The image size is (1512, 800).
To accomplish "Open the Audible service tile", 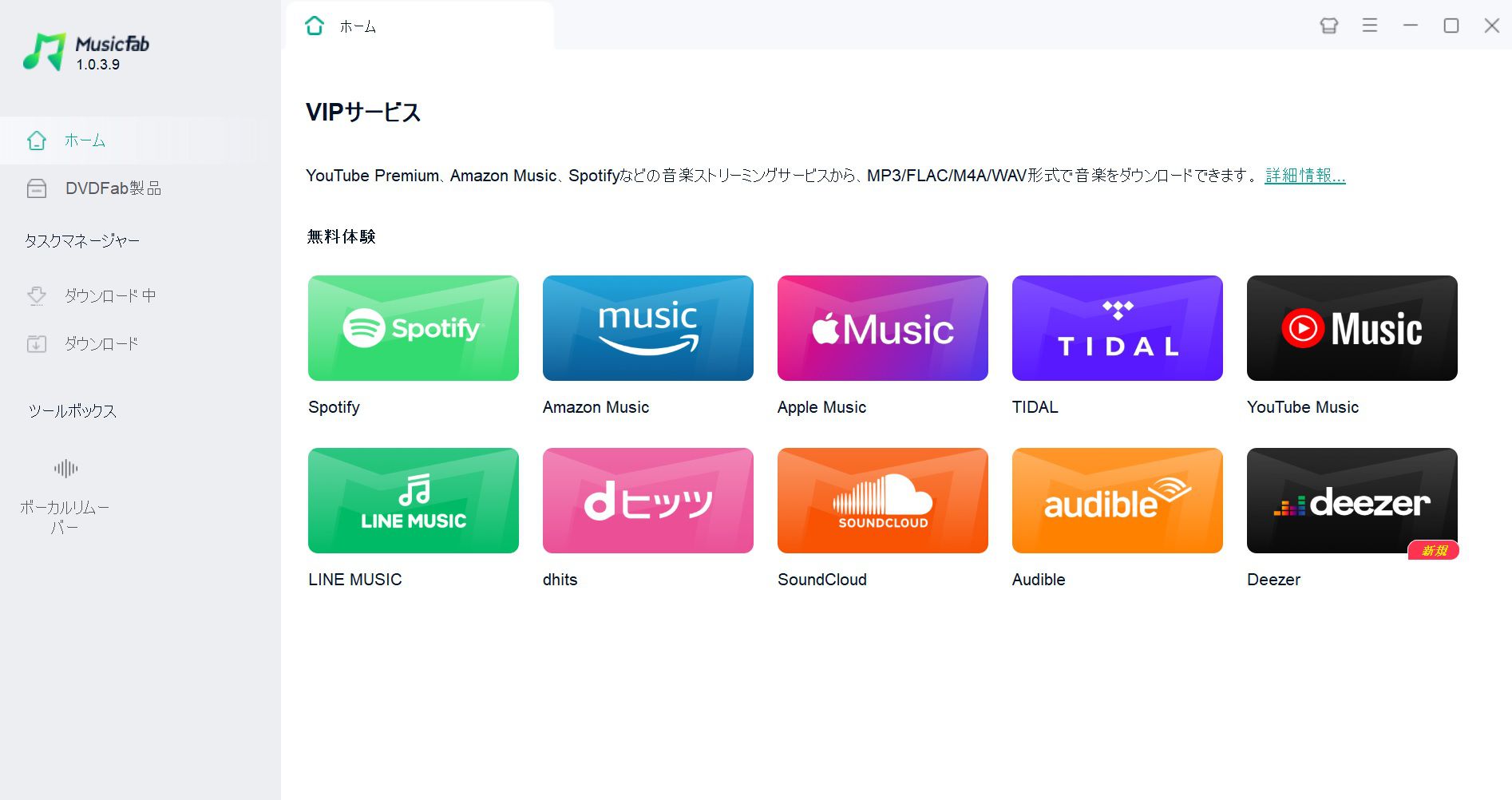I will pos(1118,501).
